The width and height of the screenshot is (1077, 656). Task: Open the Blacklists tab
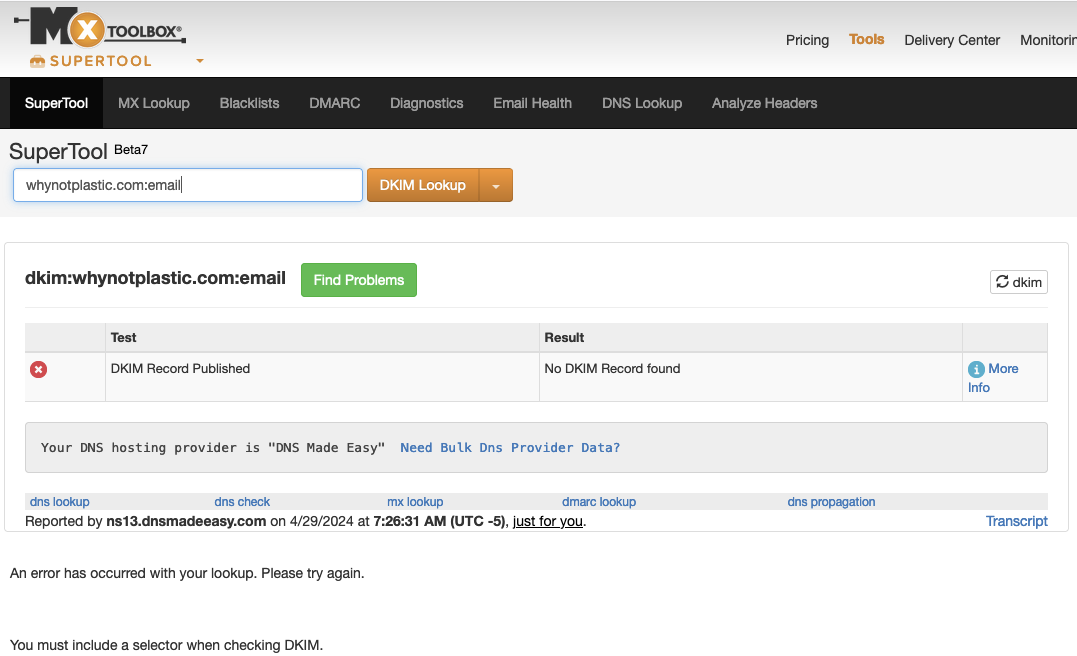[249, 103]
